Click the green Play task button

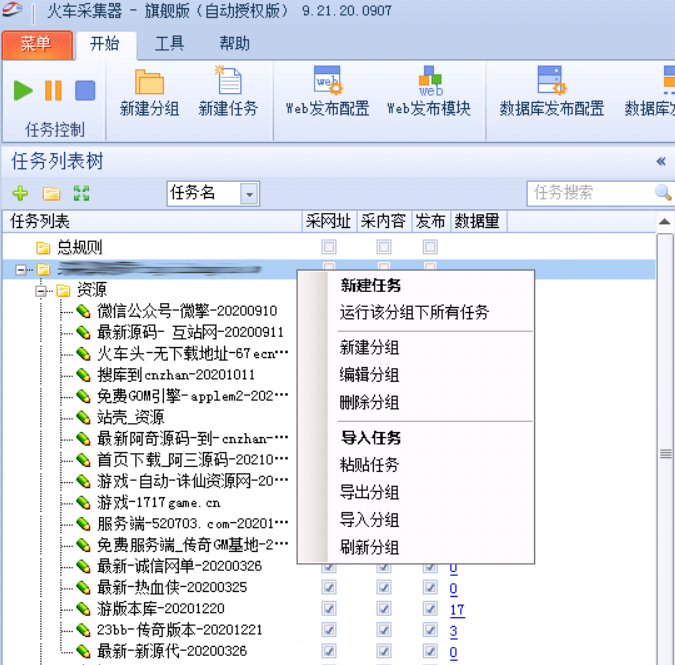pyautogui.click(x=23, y=91)
